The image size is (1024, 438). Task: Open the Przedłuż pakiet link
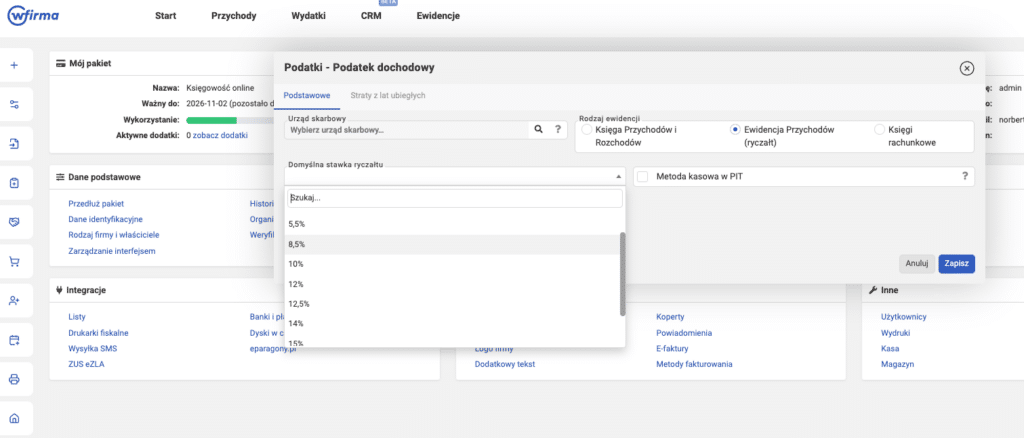pos(96,204)
